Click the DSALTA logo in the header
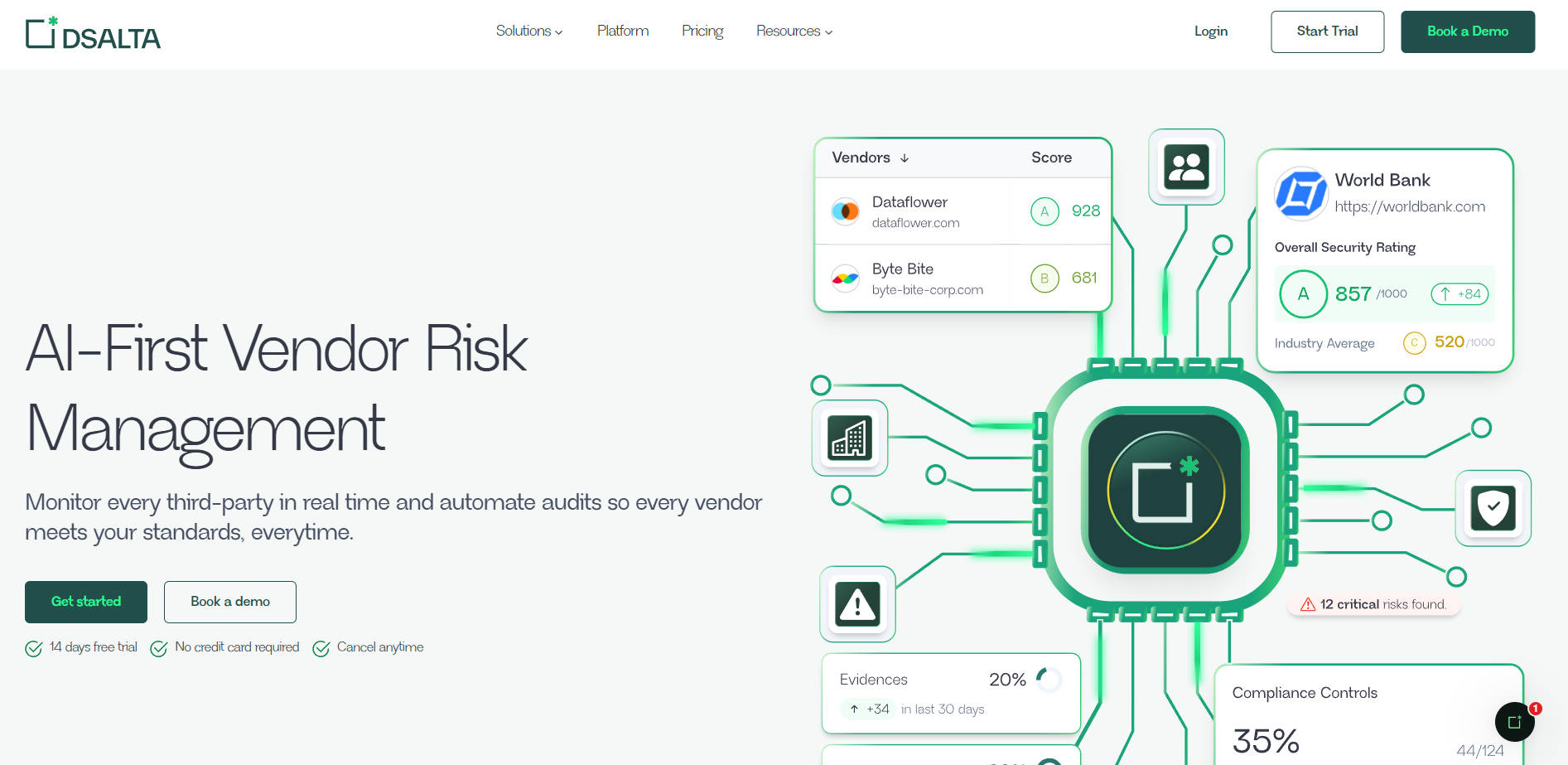Viewport: 1568px width, 765px height. (x=93, y=33)
